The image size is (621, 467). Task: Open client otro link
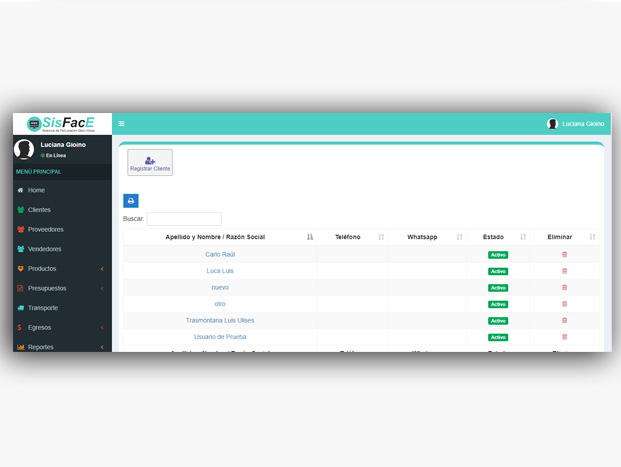[220, 304]
